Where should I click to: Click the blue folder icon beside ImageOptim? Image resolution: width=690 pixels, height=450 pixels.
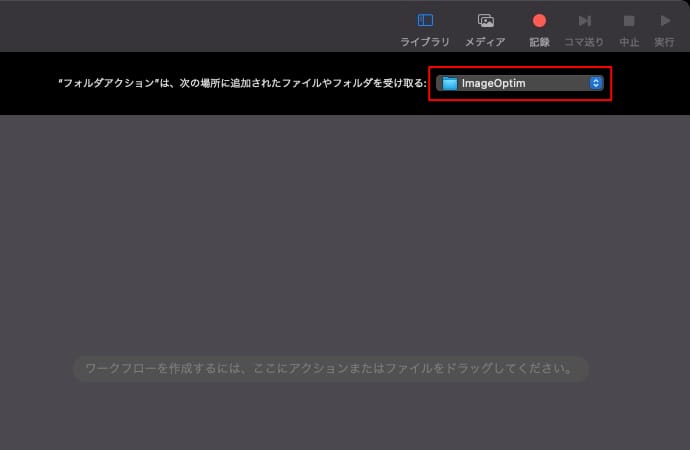pos(450,84)
